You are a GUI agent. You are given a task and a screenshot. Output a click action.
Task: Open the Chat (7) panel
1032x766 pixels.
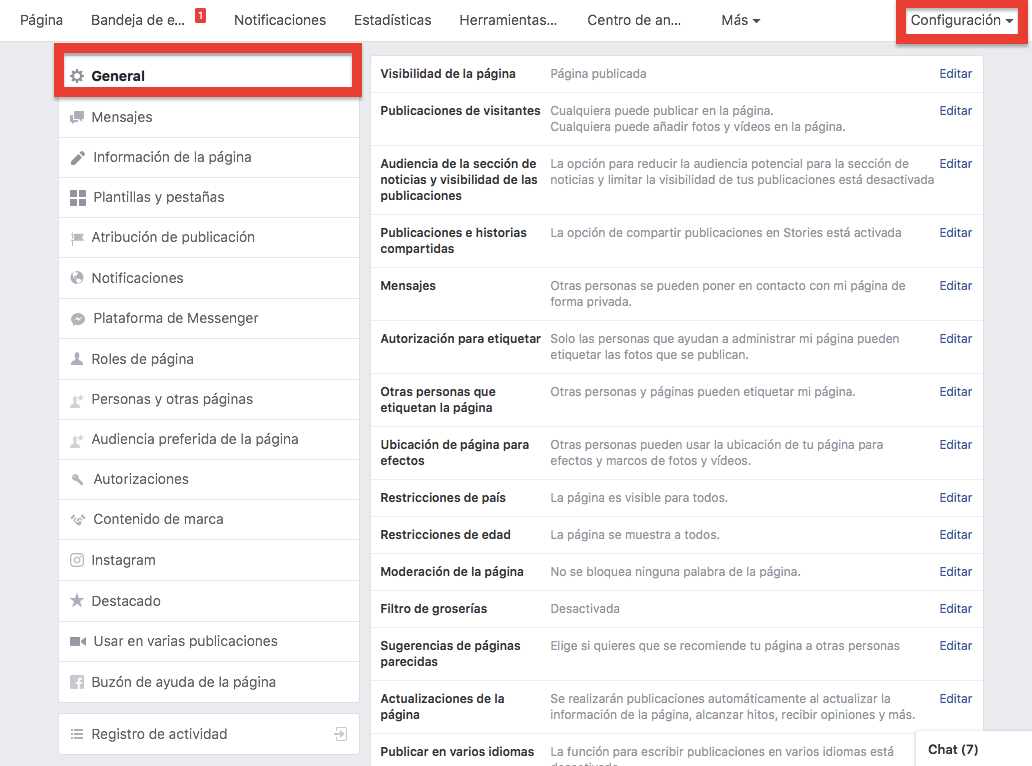tap(953, 749)
